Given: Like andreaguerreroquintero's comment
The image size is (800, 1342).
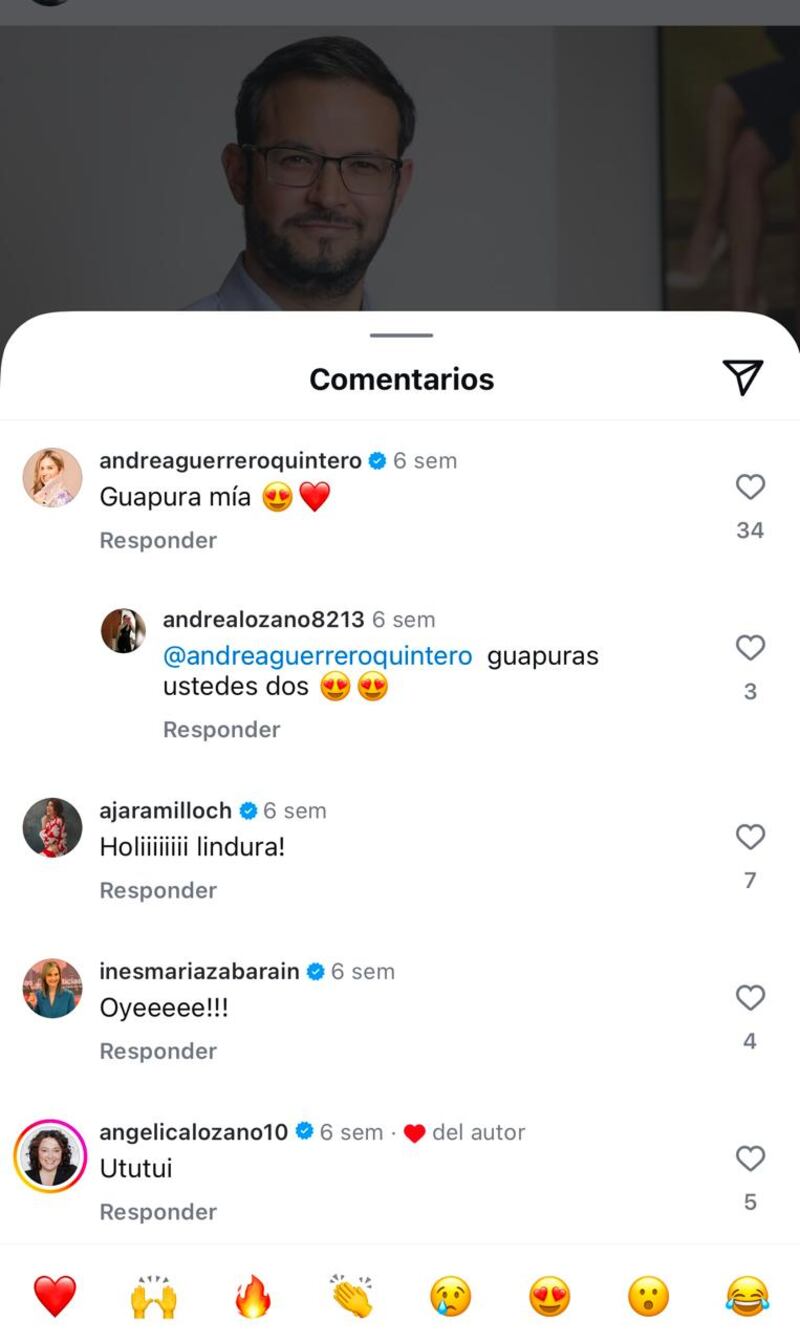Looking at the screenshot, I should 750,487.
